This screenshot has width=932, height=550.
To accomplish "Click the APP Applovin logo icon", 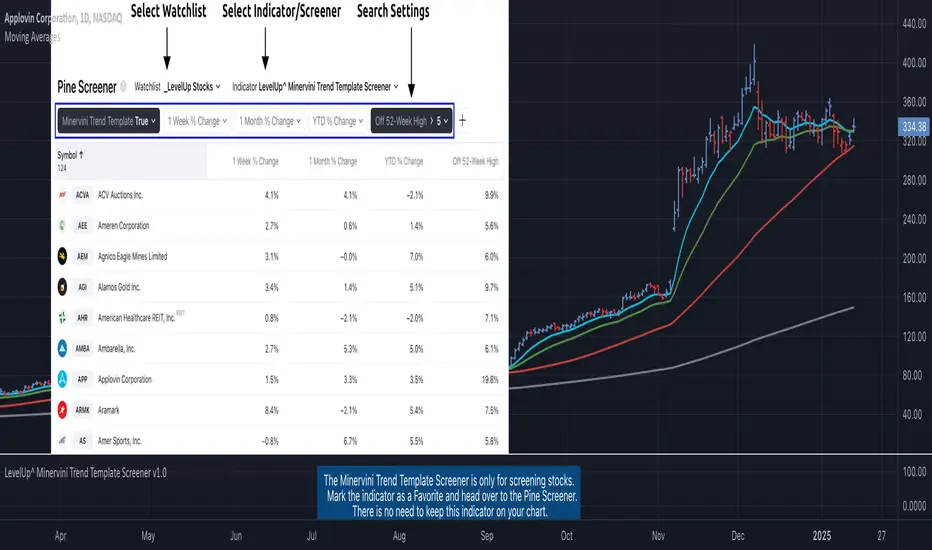I will click(x=62, y=379).
